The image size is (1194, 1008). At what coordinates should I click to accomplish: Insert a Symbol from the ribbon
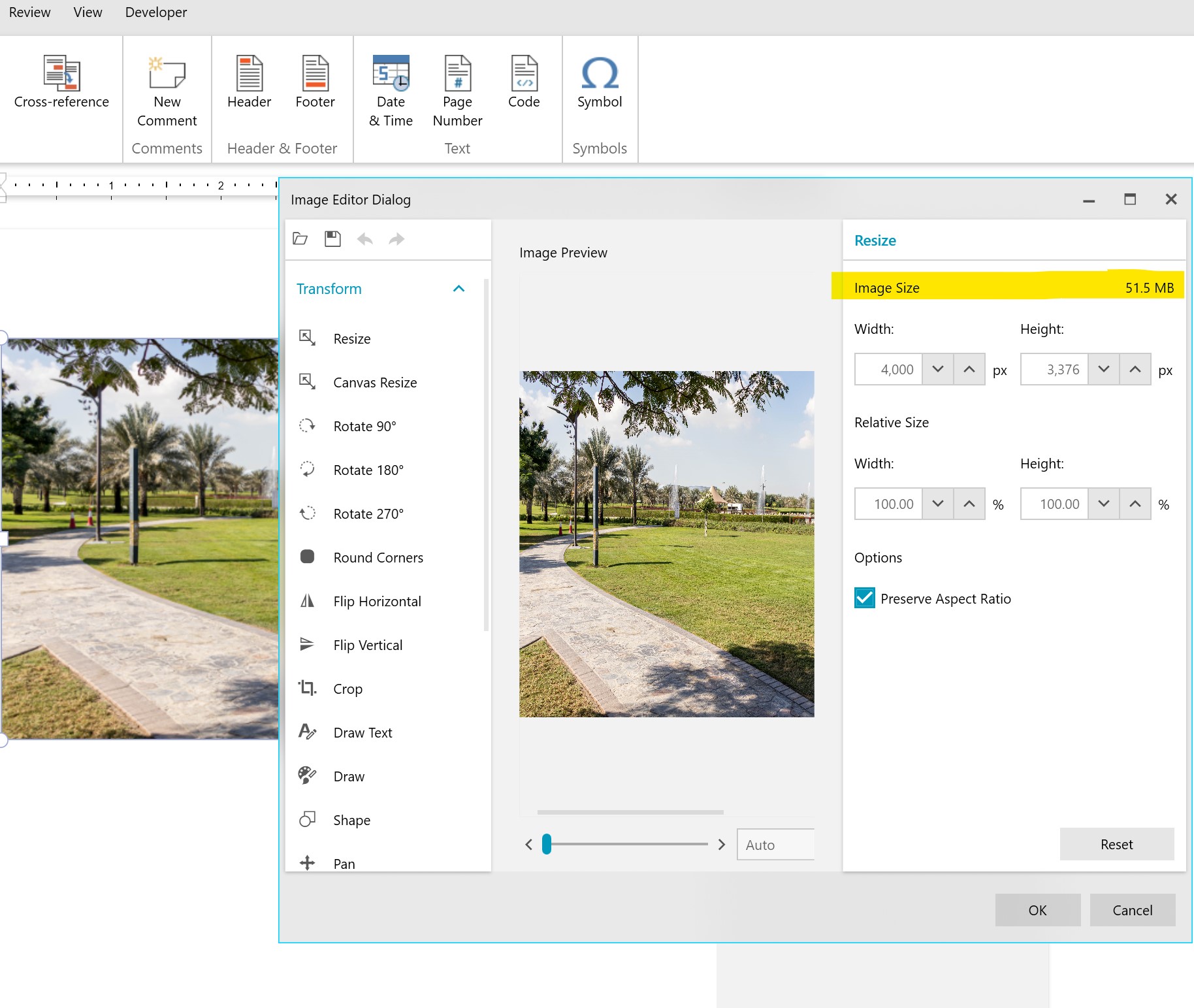[599, 83]
